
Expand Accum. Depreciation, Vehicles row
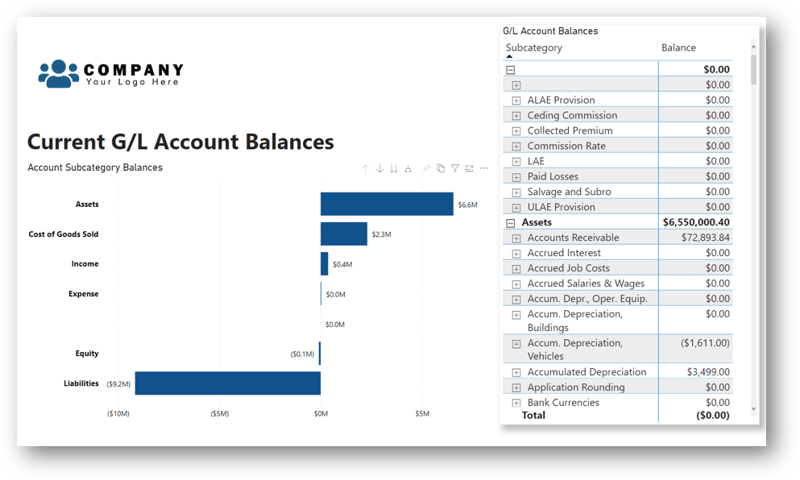tap(516, 344)
